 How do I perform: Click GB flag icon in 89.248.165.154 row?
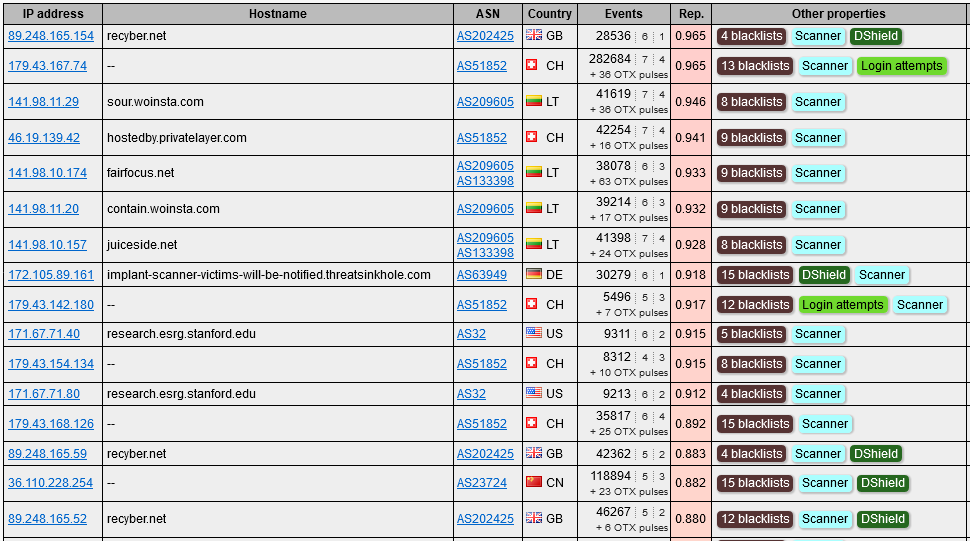click(x=534, y=35)
